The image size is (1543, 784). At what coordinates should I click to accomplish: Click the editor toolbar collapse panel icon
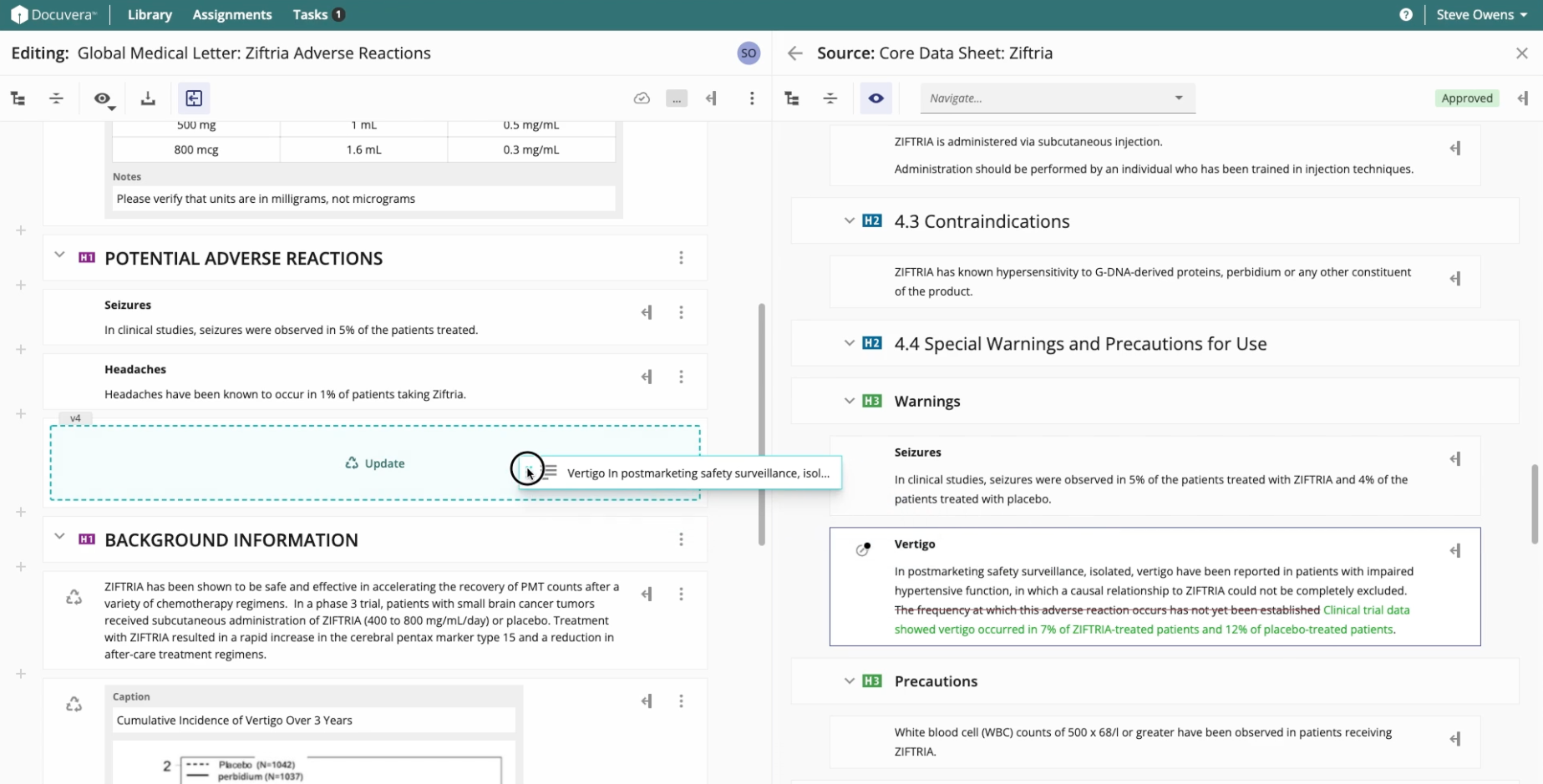point(711,99)
